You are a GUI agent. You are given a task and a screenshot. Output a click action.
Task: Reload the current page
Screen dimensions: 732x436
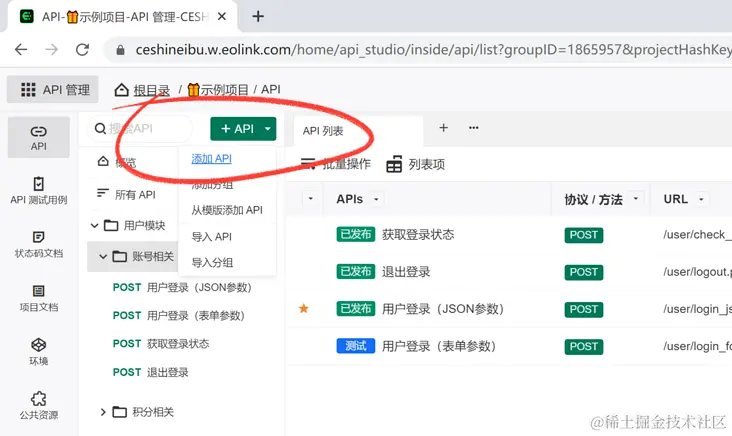click(x=83, y=49)
